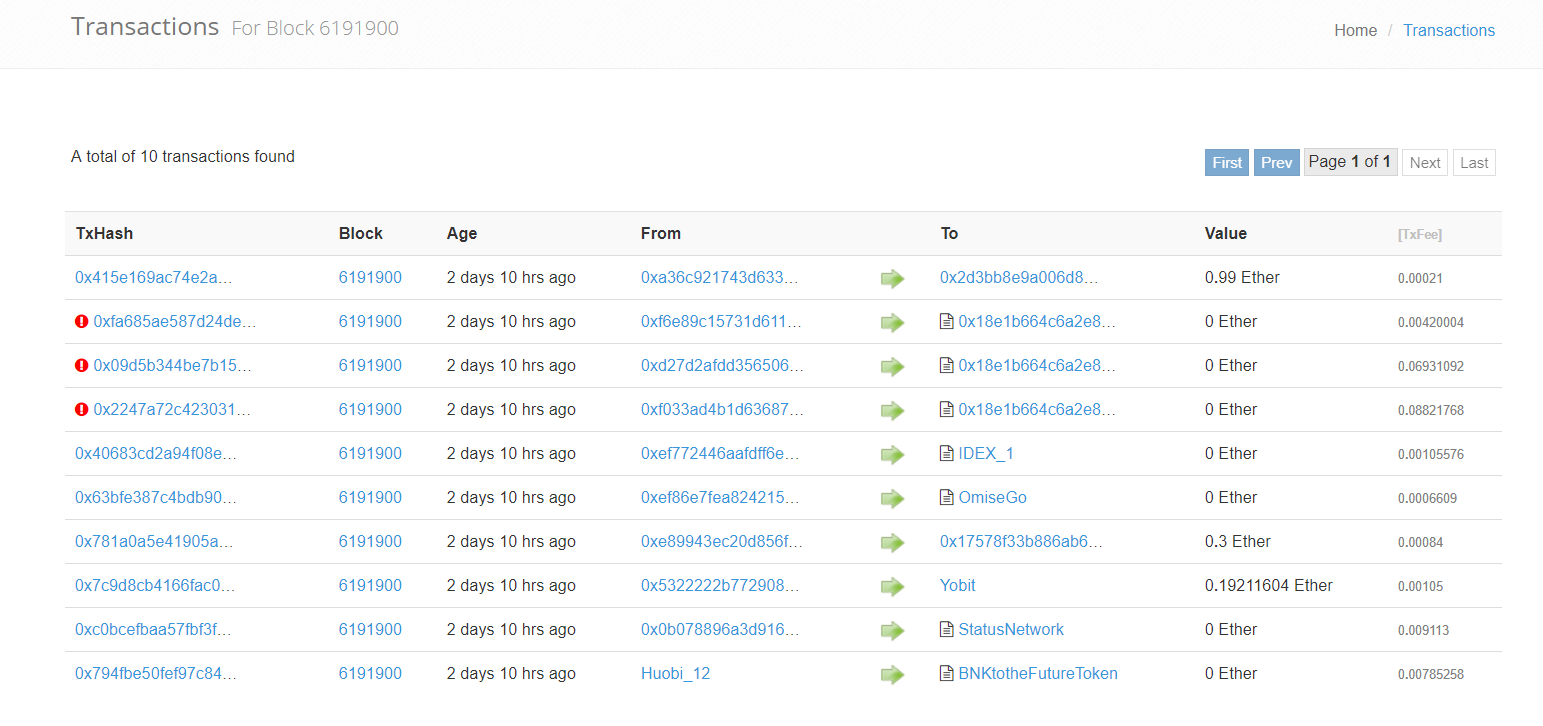Open the from address 0xf6e89c15731d611
The width and height of the screenshot is (1543, 726).
[x=721, y=322]
